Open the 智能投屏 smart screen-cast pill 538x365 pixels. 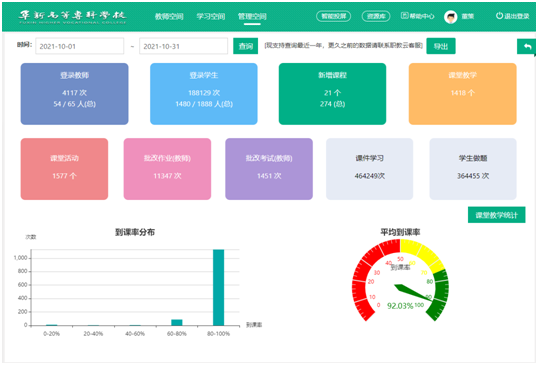click(334, 16)
